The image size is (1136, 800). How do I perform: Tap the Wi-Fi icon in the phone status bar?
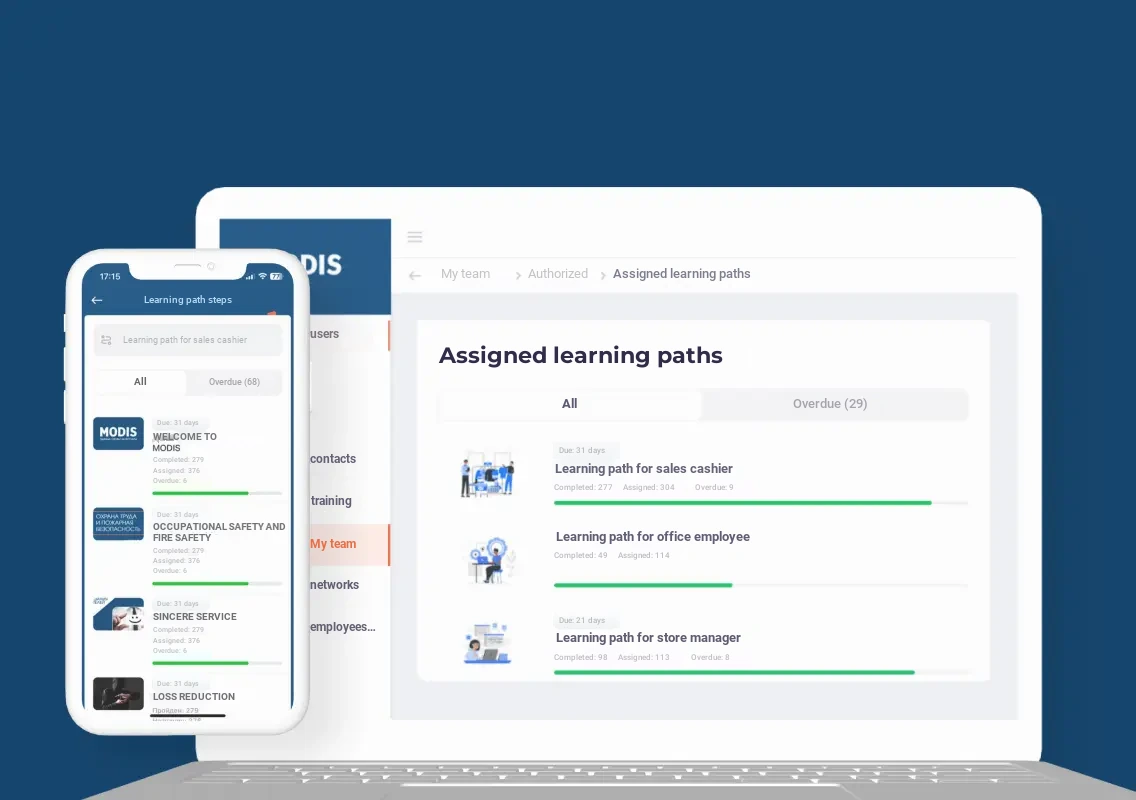click(x=262, y=276)
